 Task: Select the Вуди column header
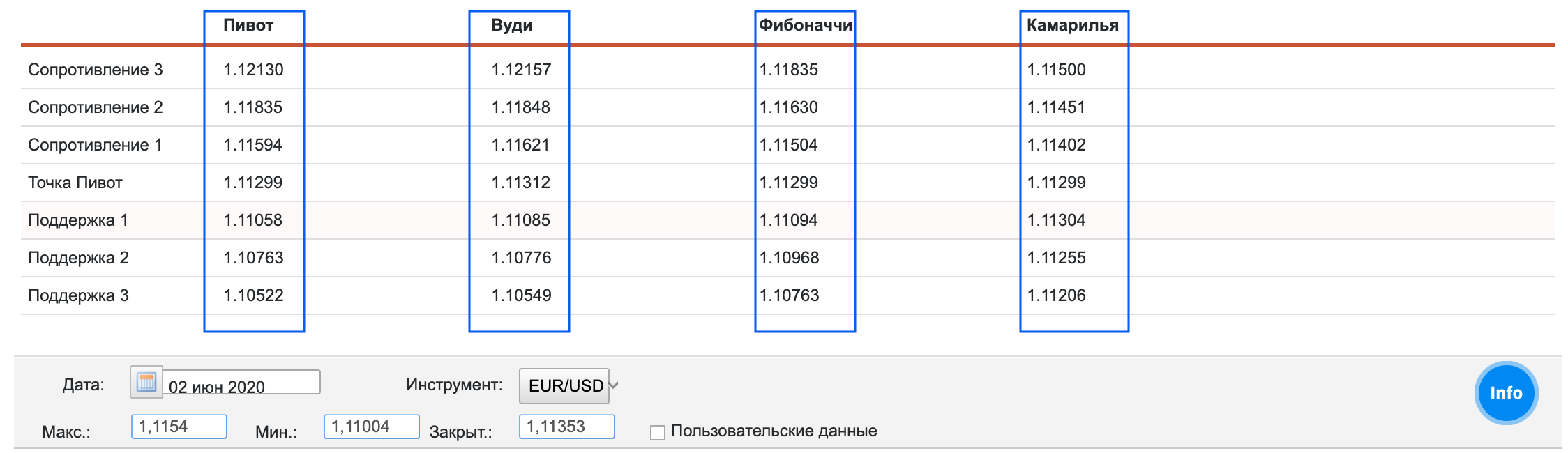click(511, 25)
